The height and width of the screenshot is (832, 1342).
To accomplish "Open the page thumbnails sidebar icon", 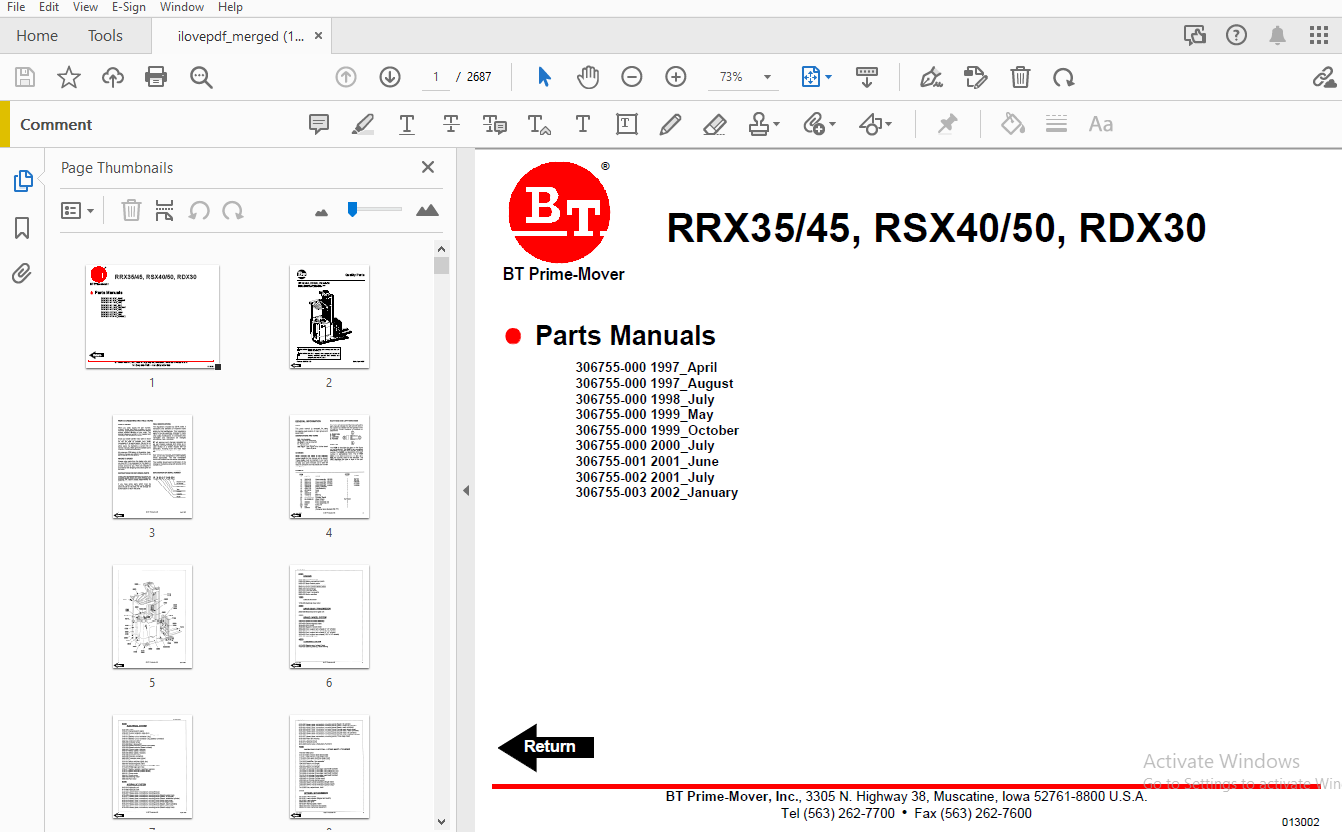I will (22, 181).
